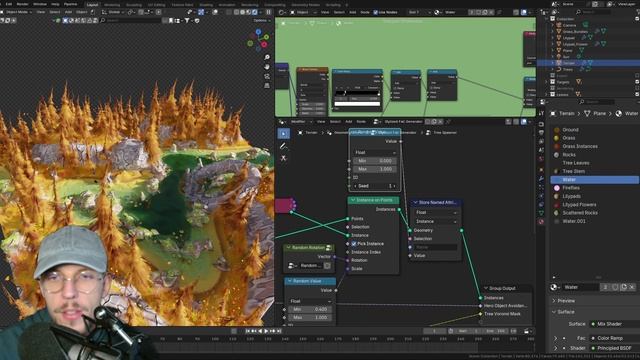Toggle Collection visibility checkbox in outliner
This screenshot has width=640, height=360.
coord(637,19)
